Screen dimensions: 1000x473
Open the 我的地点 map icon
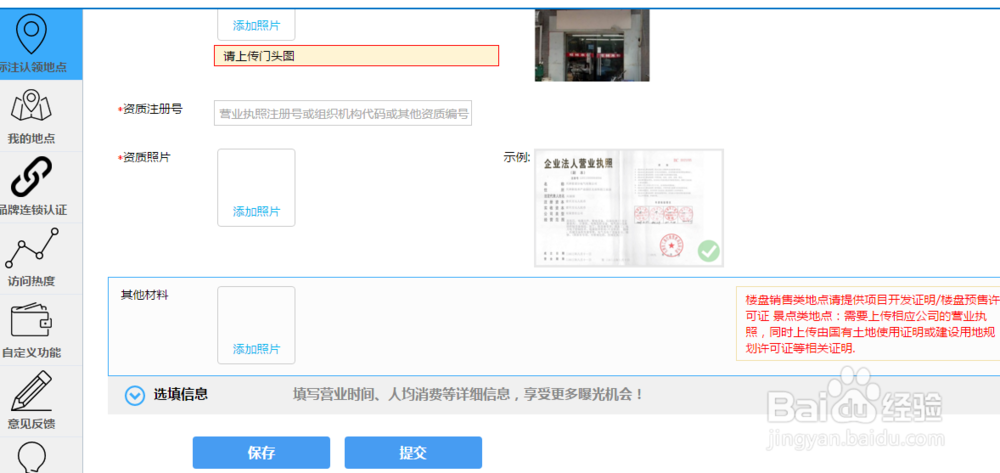pyautogui.click(x=31, y=106)
